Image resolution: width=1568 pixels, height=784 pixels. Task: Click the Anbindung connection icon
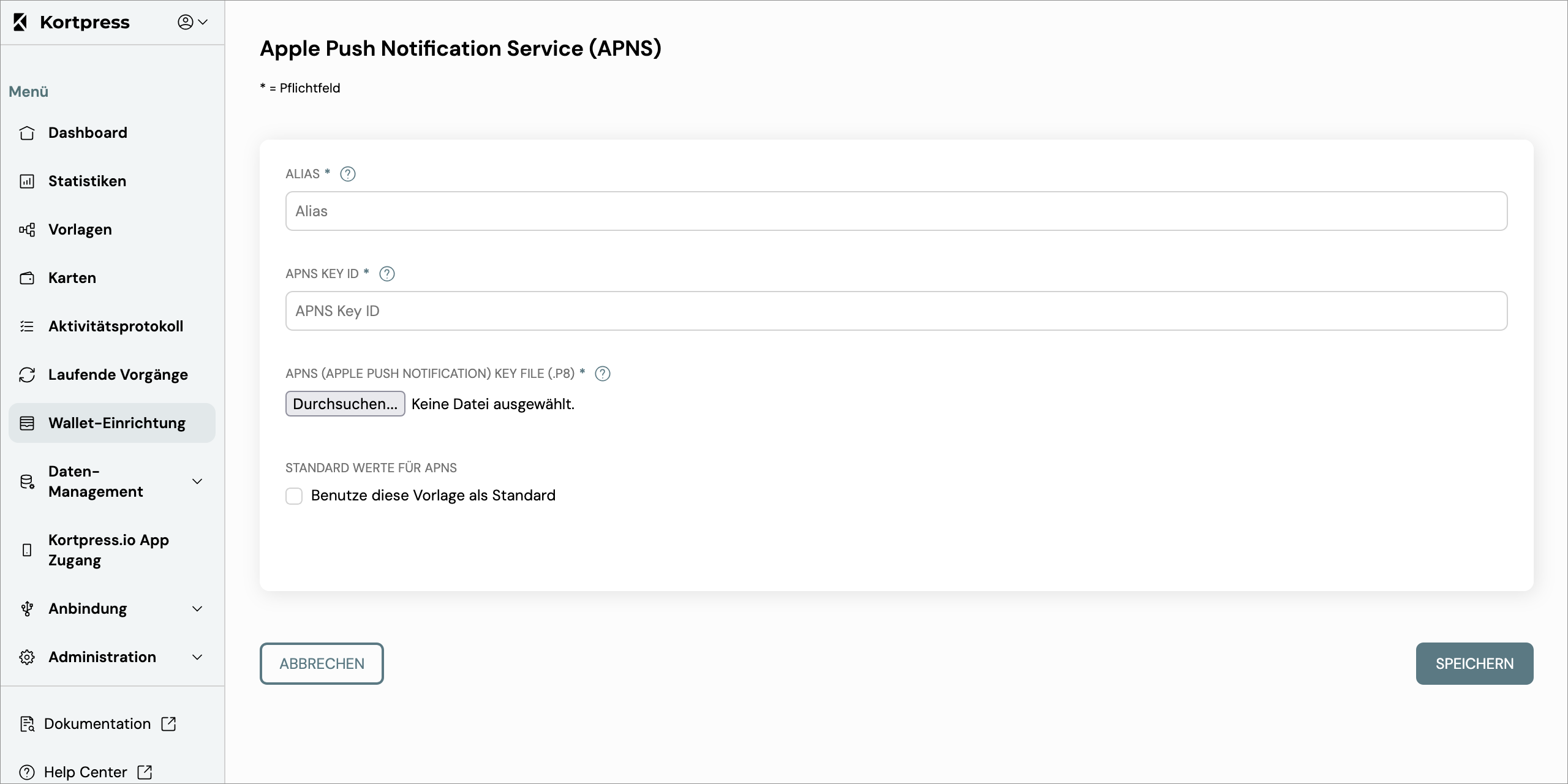27,609
